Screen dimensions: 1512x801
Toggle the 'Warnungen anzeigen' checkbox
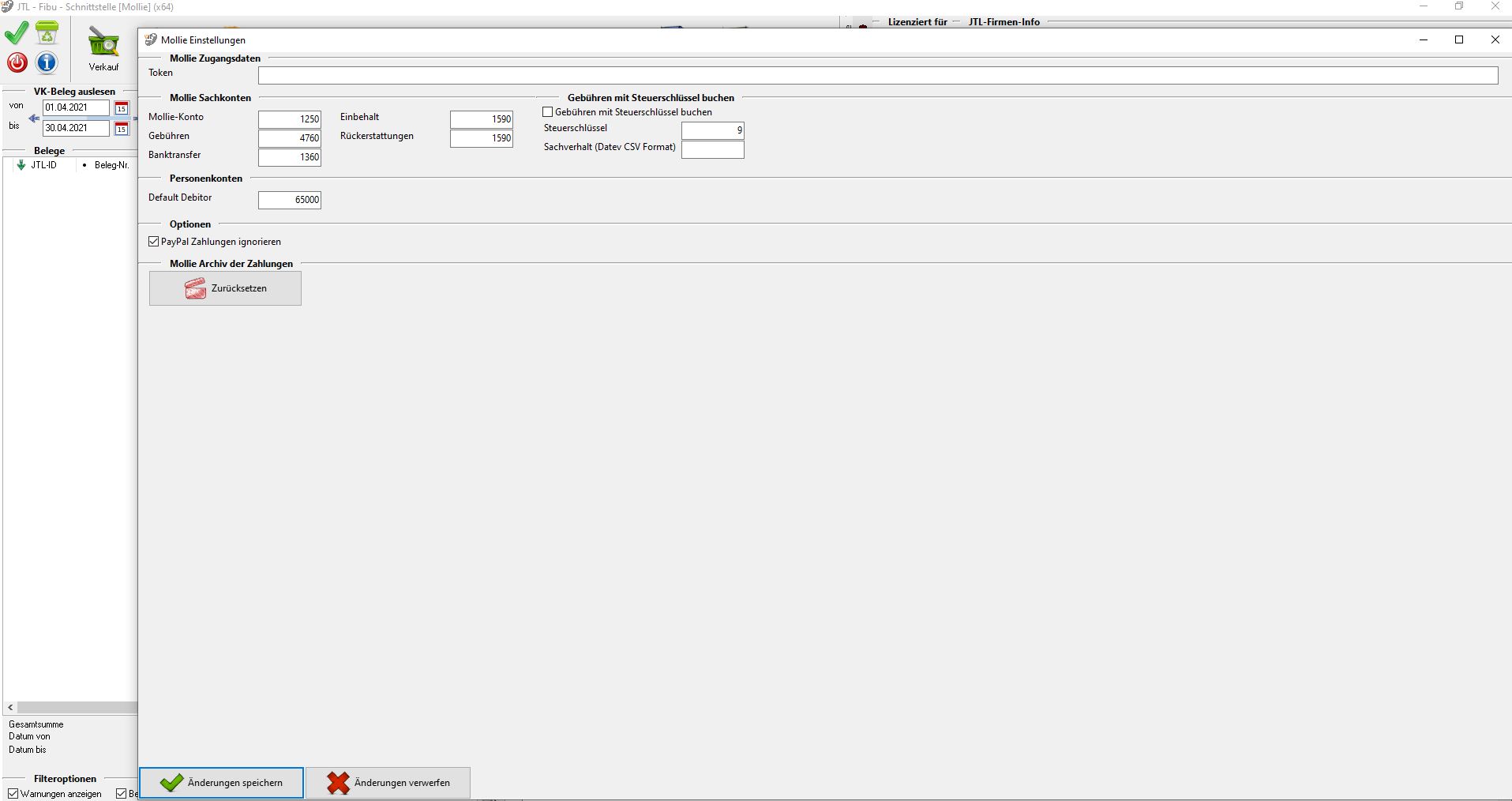point(13,794)
